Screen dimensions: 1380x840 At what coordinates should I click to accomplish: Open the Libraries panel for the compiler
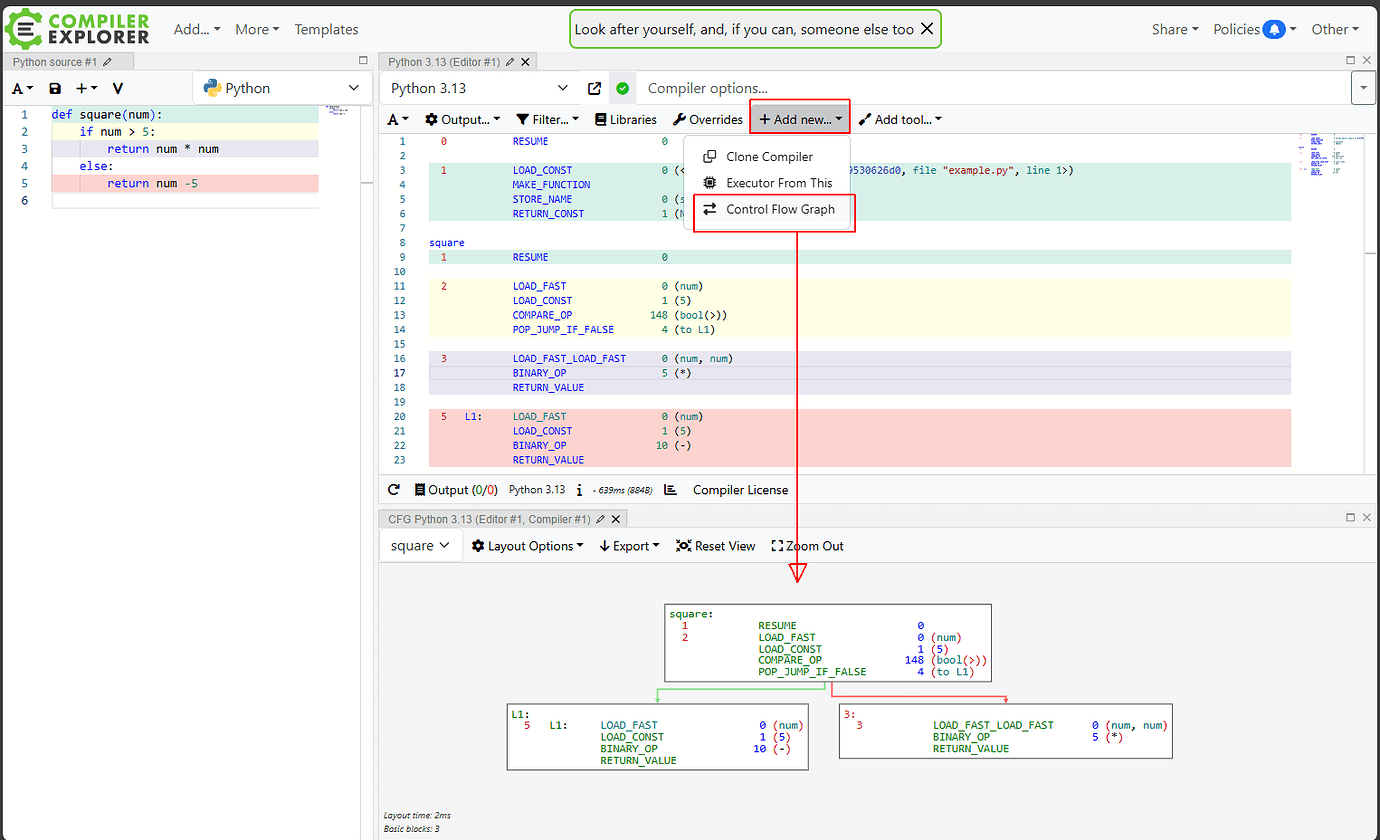tap(625, 119)
